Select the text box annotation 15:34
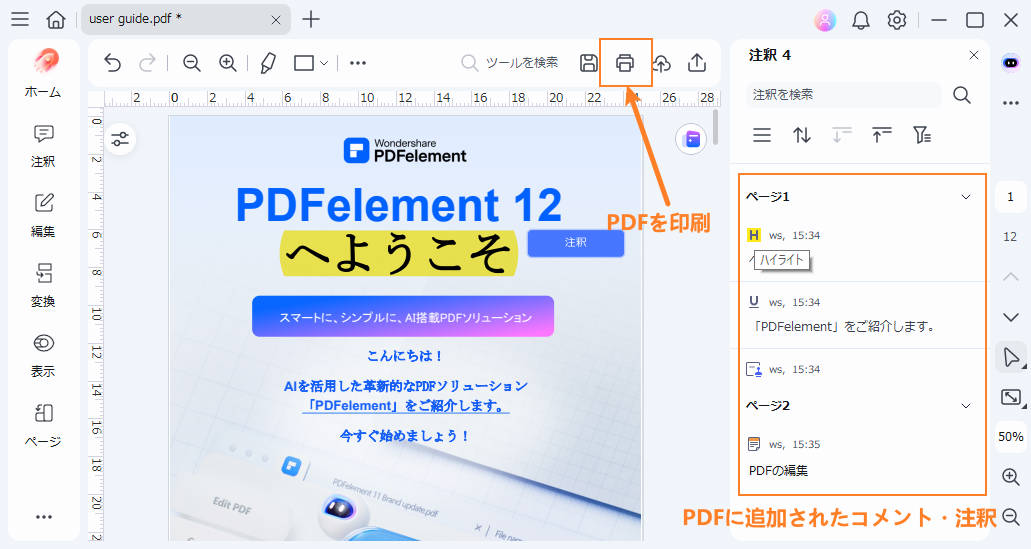This screenshot has height=549, width=1031. point(861,370)
